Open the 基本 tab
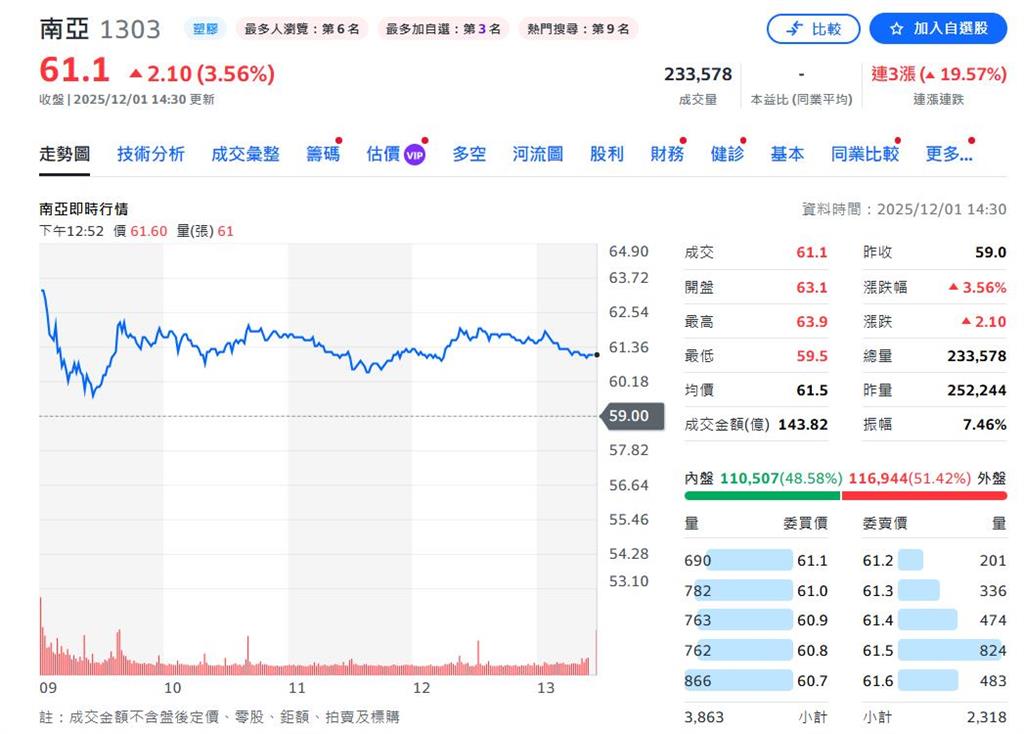This screenshot has height=734, width=1024. pyautogui.click(x=787, y=154)
